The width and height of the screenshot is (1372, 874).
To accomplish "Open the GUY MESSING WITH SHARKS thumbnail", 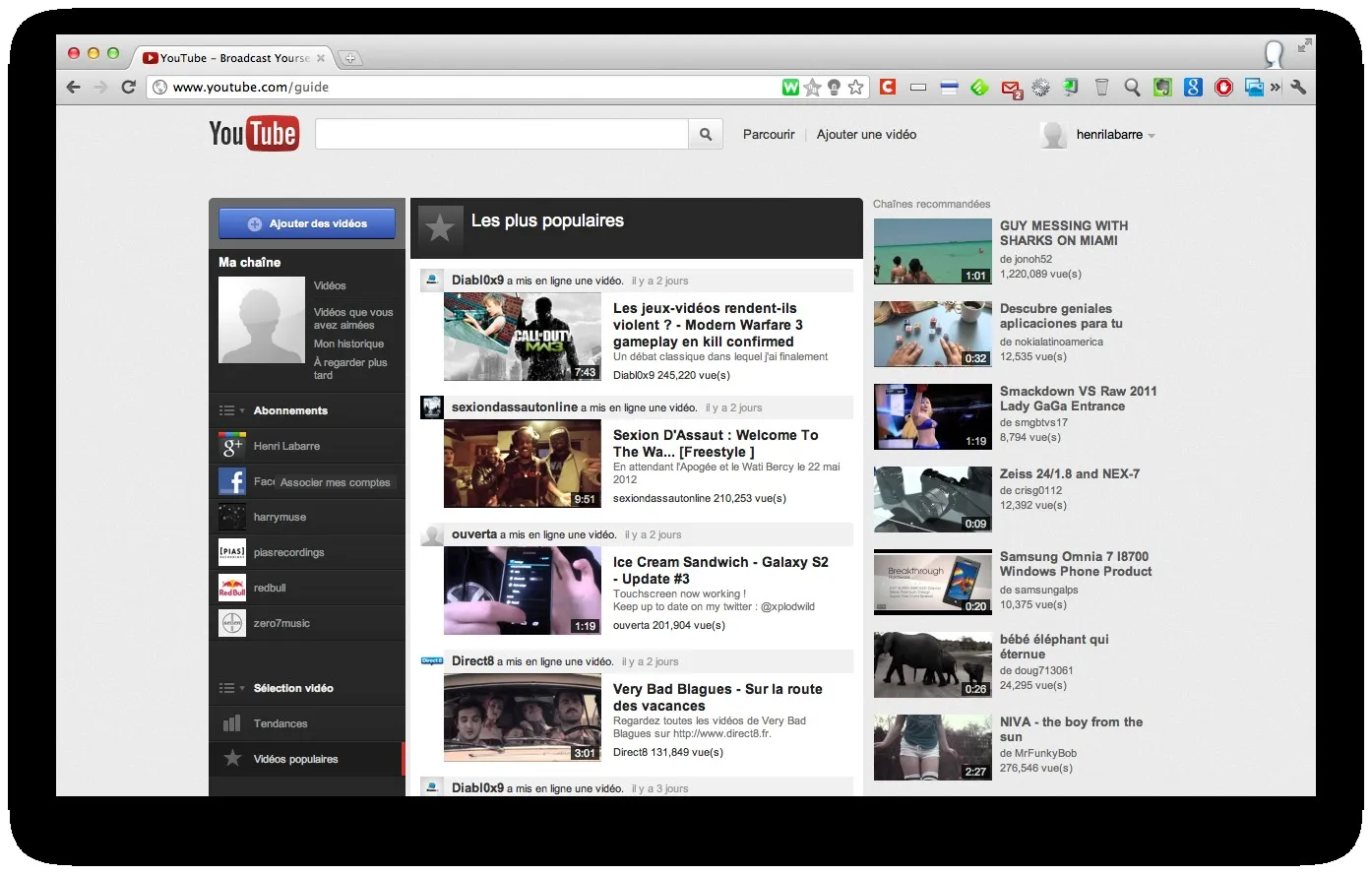I will click(933, 251).
